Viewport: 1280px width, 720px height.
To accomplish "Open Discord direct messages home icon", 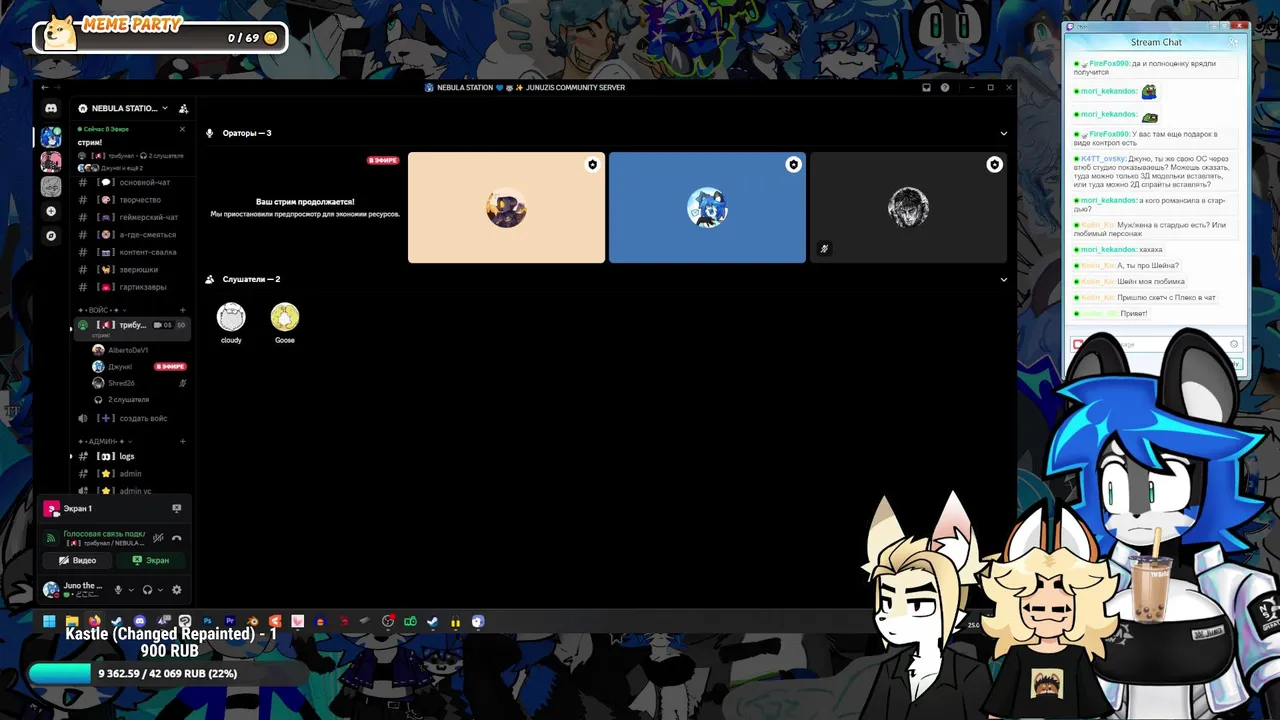I will click(x=51, y=108).
